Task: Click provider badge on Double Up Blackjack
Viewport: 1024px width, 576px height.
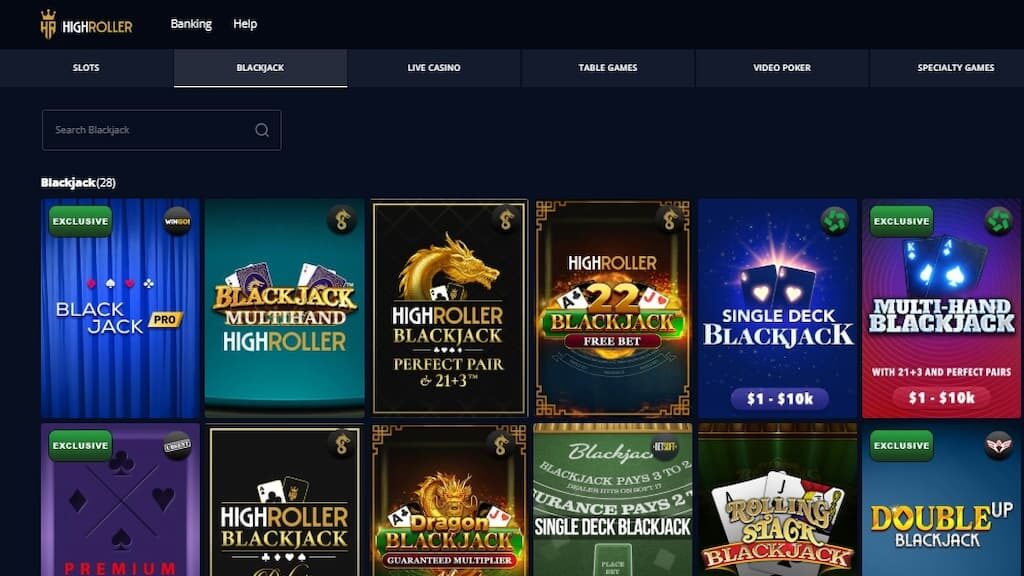Action: [999, 446]
